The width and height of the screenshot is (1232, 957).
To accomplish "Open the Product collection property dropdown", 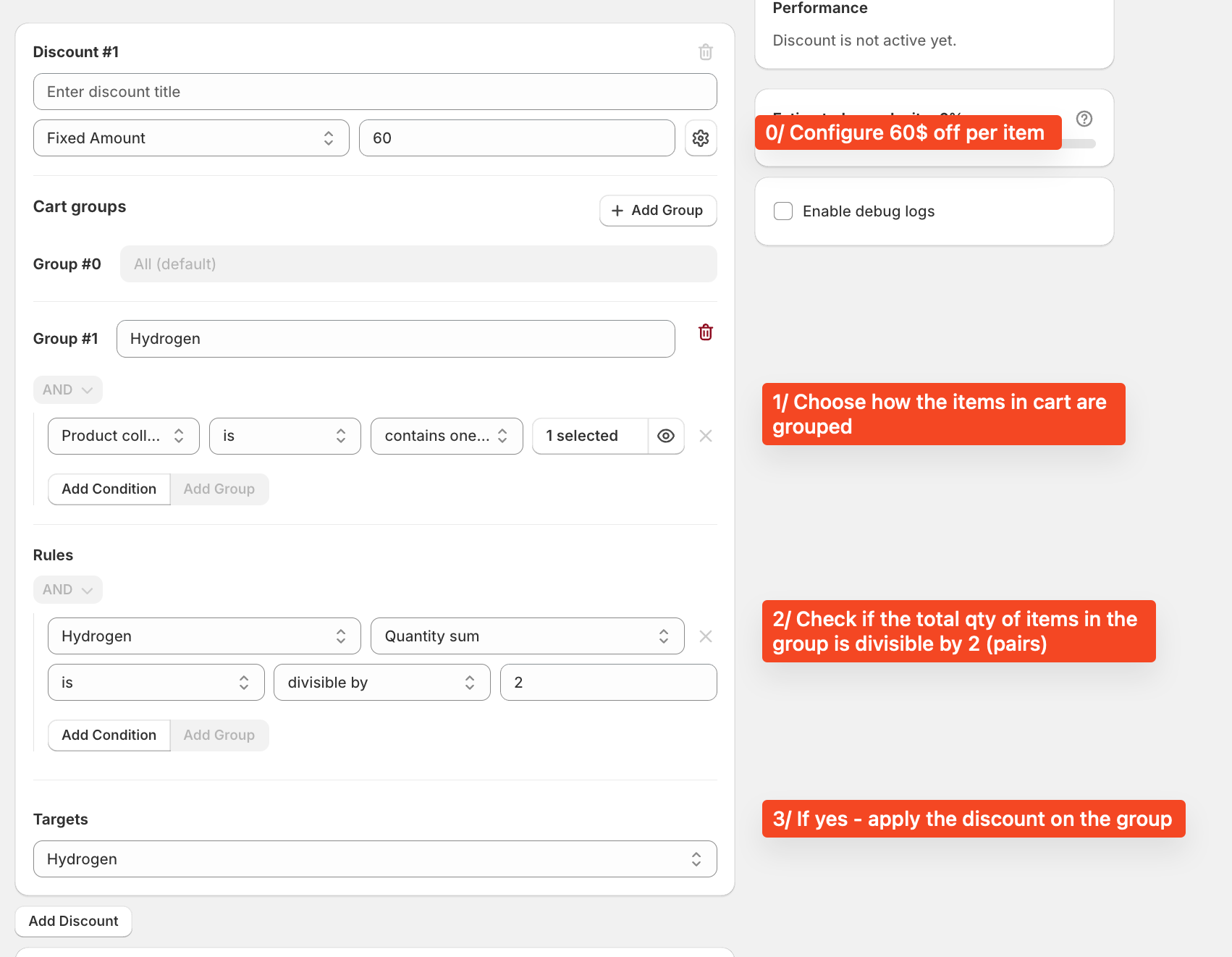I will pos(123,436).
